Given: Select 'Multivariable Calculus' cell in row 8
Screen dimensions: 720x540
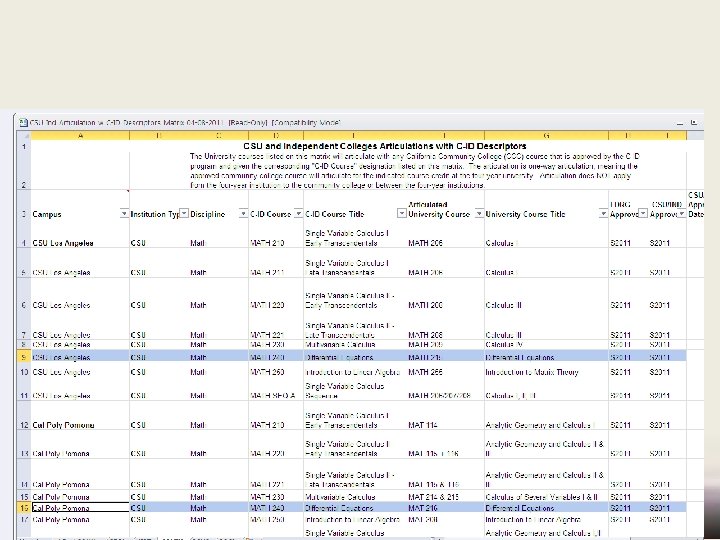Looking at the screenshot, I should (355, 344).
